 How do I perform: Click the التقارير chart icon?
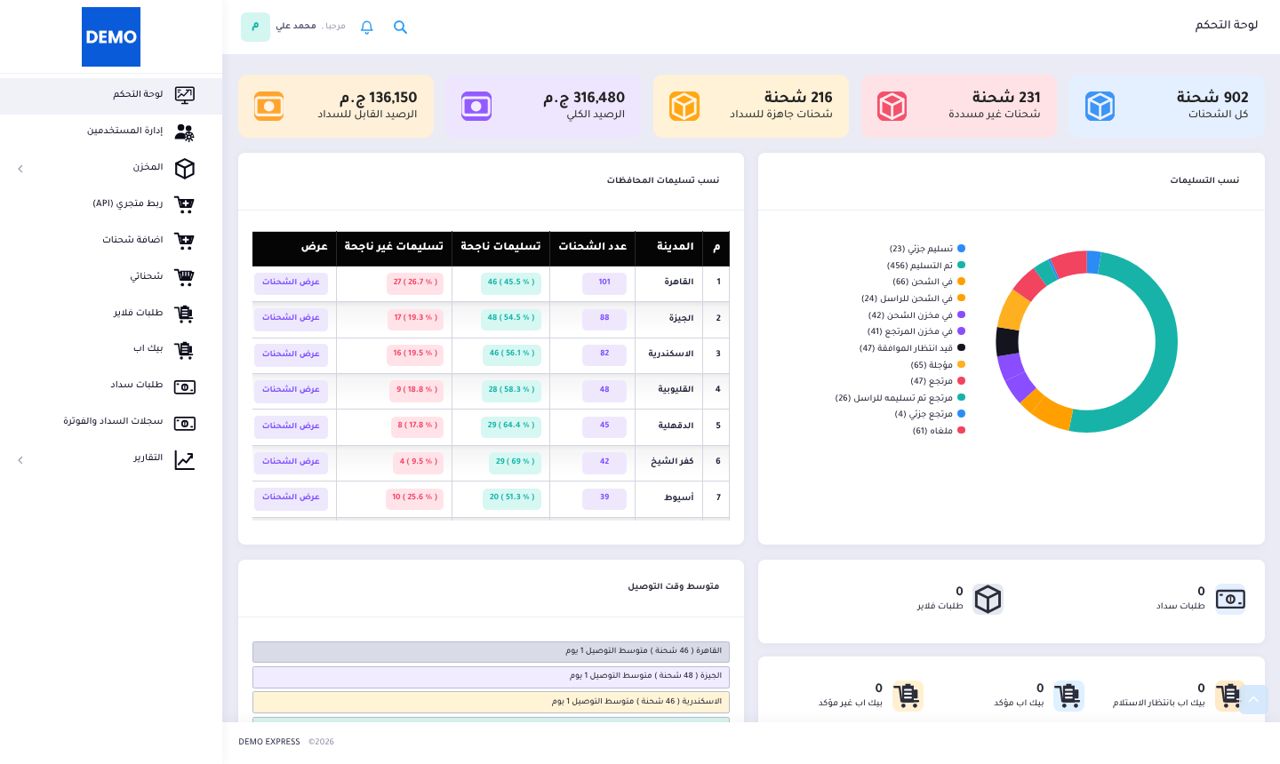tap(184, 459)
